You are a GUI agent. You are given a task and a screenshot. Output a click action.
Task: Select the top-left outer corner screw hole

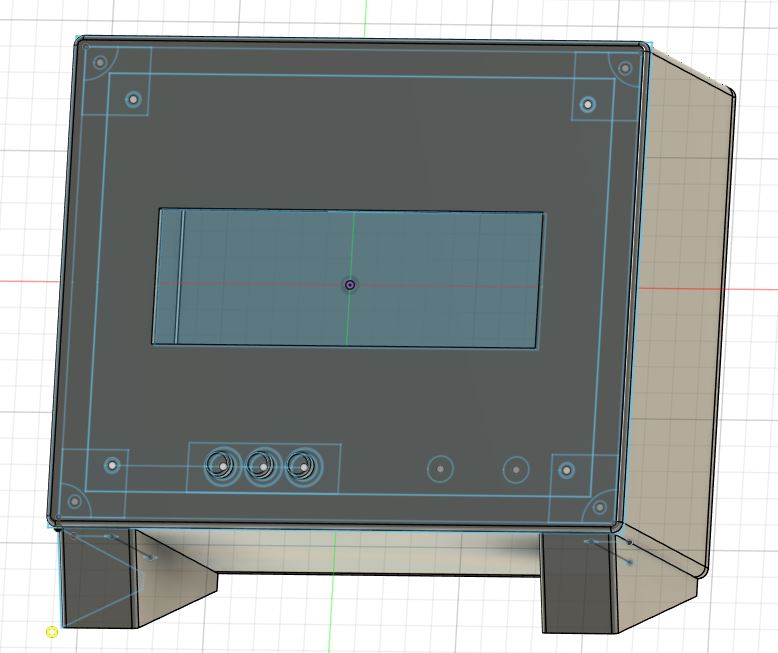point(100,63)
